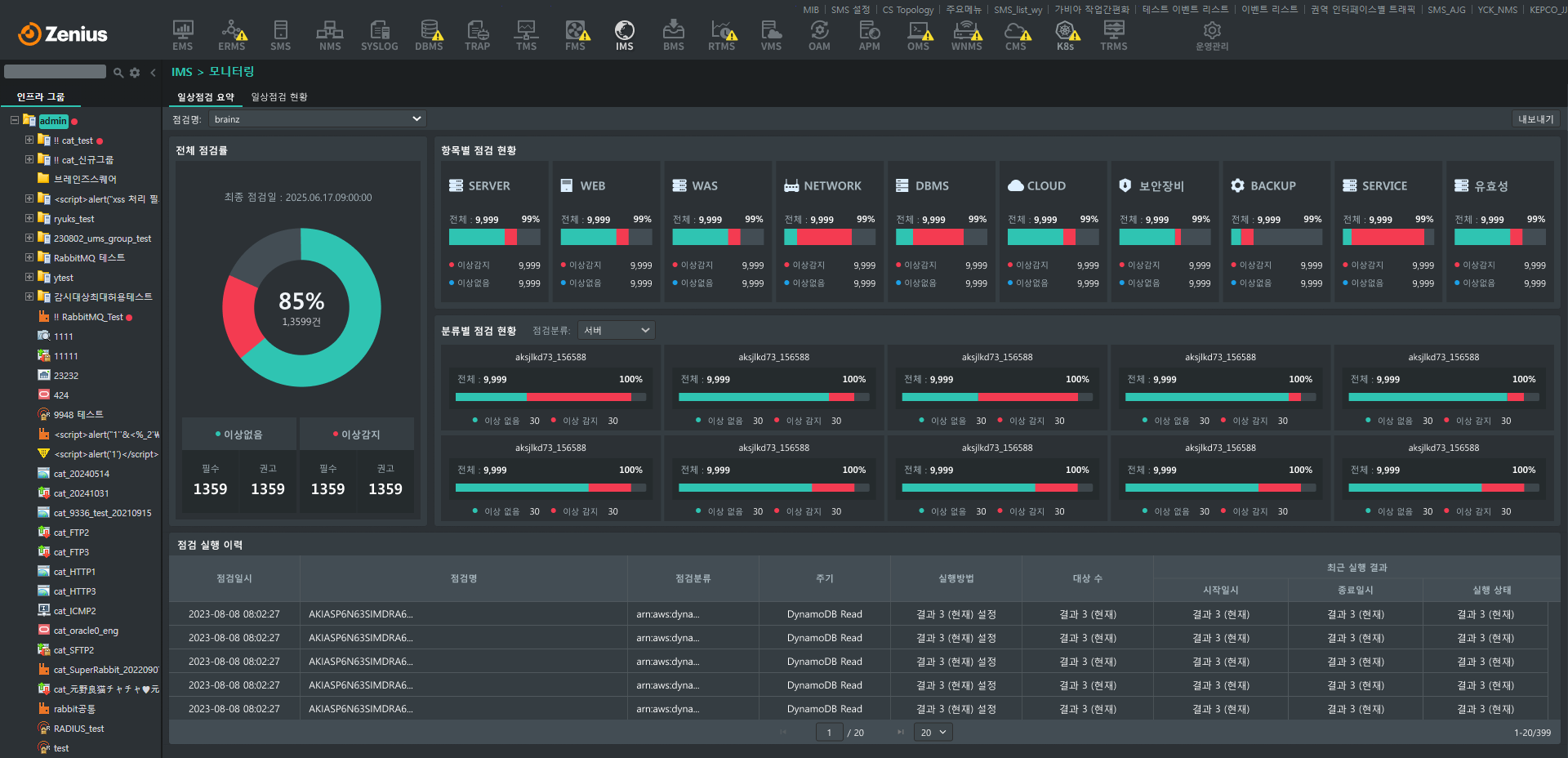
Task: Click the 이상없음 summary button
Action: click(x=239, y=435)
